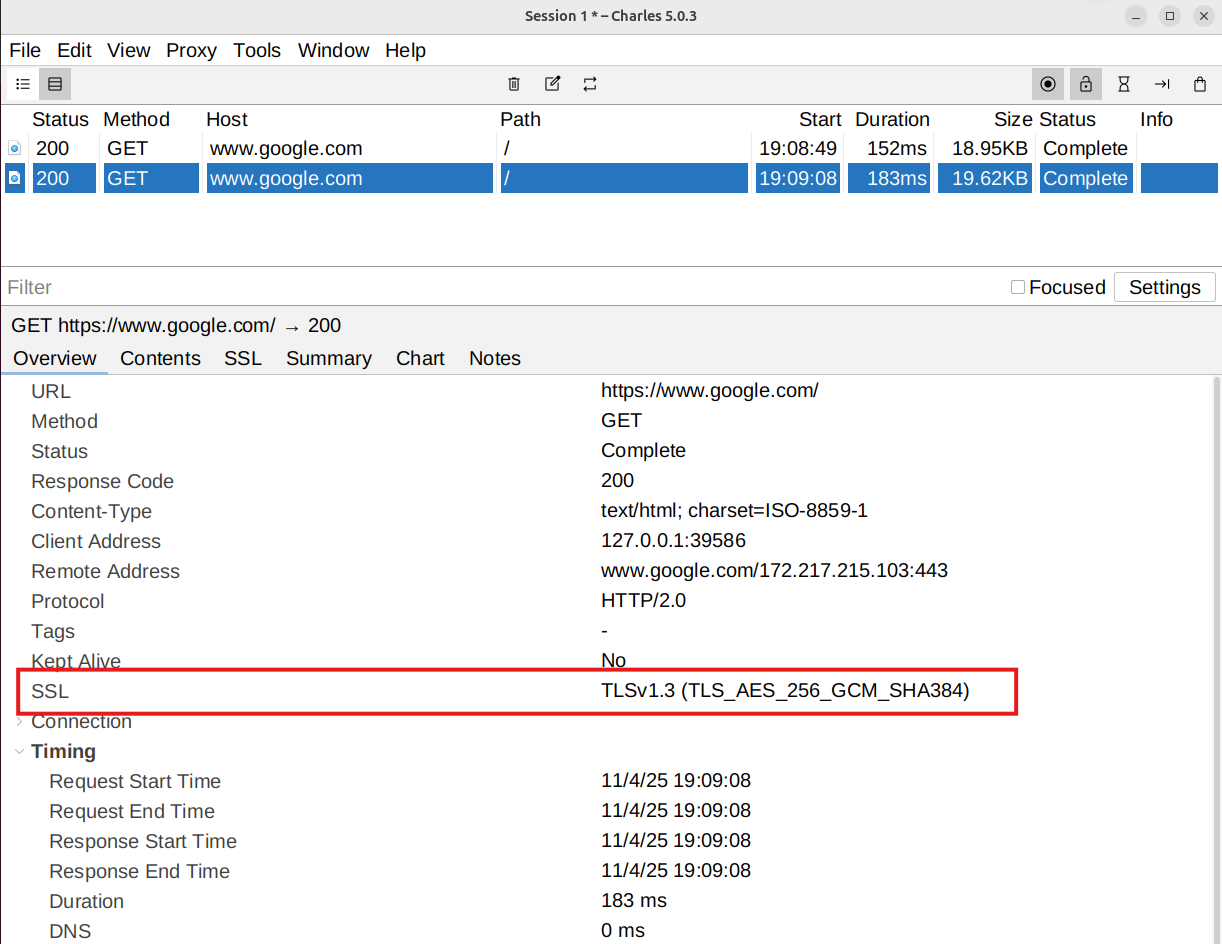Collapse the Timing section
The image size is (1222, 944).
(19, 751)
